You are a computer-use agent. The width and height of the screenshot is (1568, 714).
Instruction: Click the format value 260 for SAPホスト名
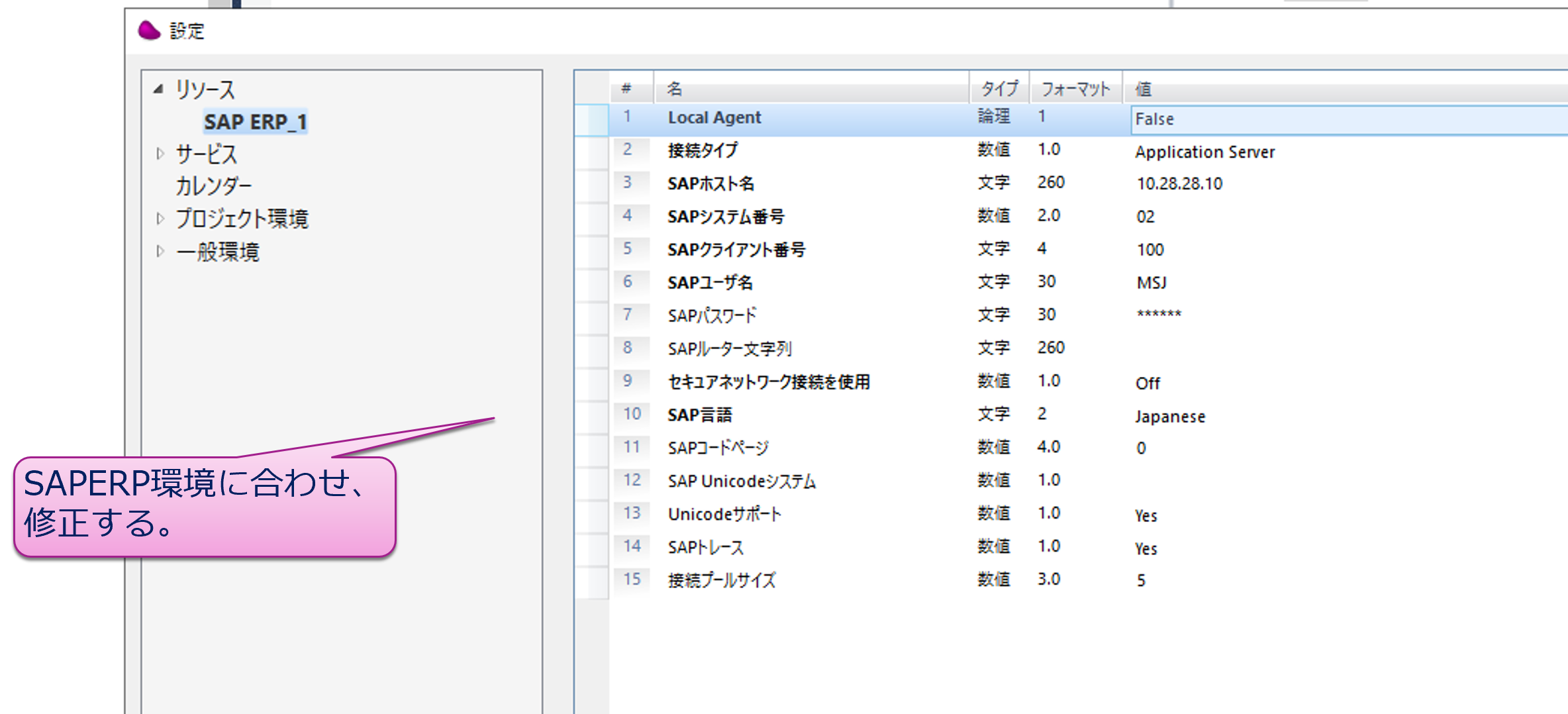pyautogui.click(x=1051, y=182)
